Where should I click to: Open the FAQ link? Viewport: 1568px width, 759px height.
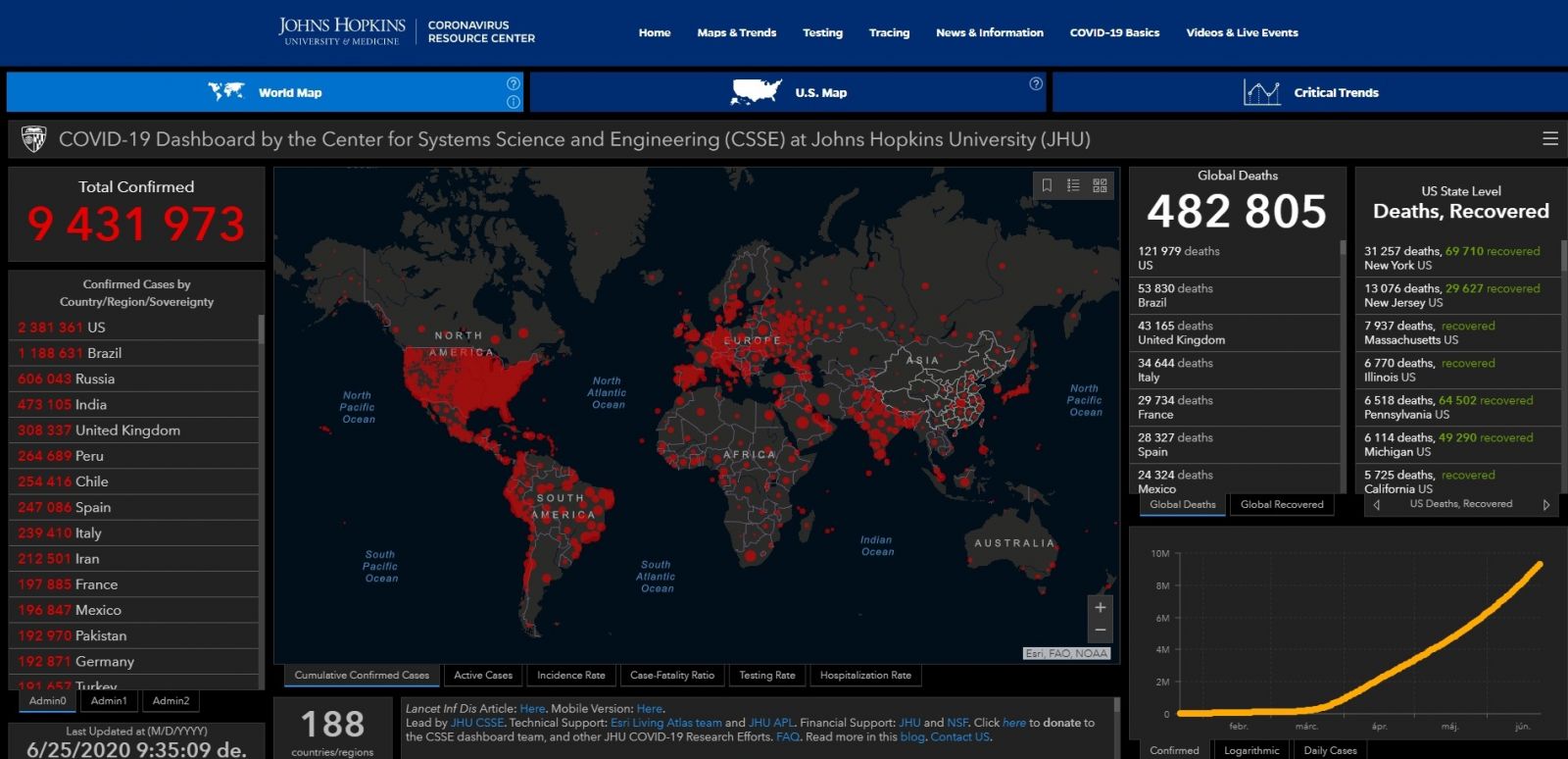[788, 736]
